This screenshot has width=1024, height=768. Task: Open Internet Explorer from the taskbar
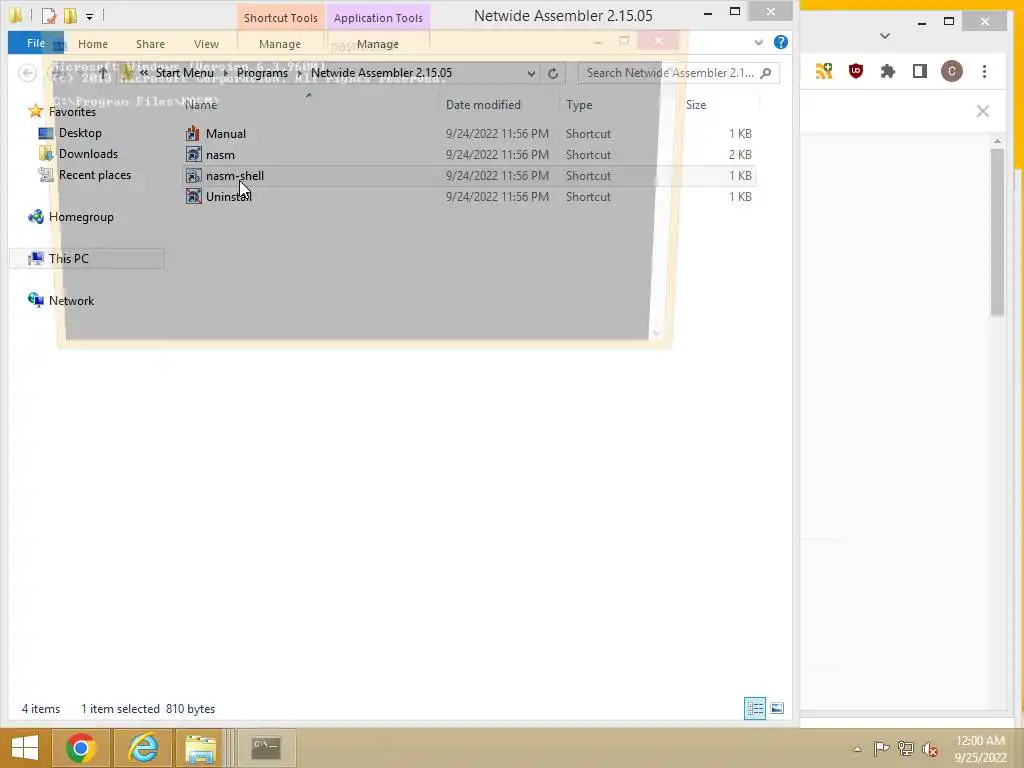(x=143, y=748)
